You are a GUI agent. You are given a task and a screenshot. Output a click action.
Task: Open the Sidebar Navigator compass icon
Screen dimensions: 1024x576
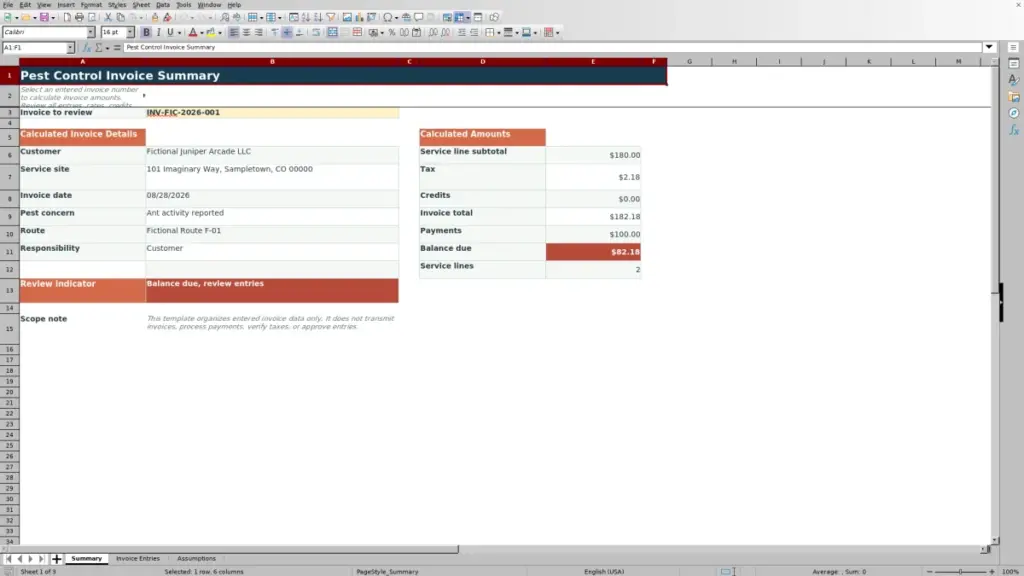[1014, 114]
